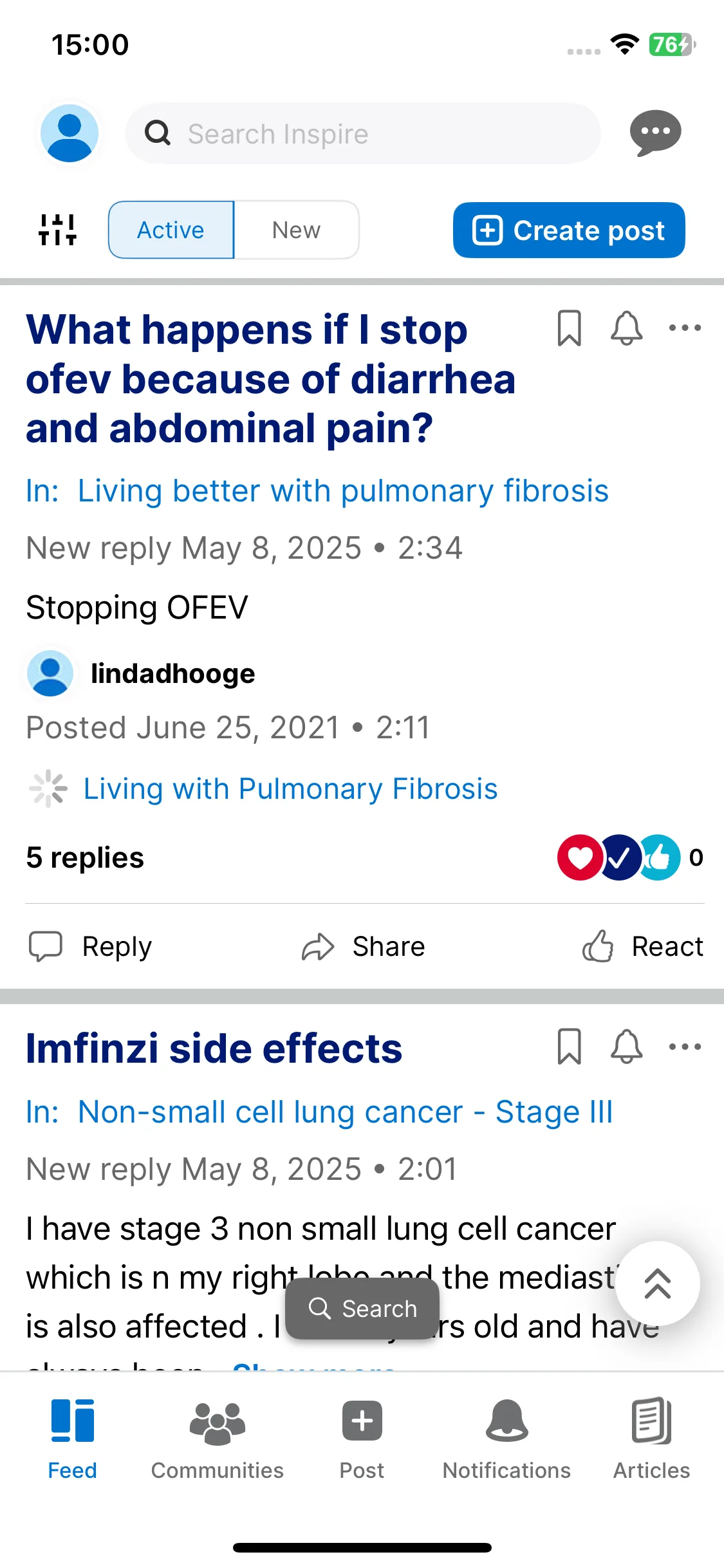Open Living better with pulmonary fibrosis link
The image size is (724, 1568).
pyautogui.click(x=343, y=490)
